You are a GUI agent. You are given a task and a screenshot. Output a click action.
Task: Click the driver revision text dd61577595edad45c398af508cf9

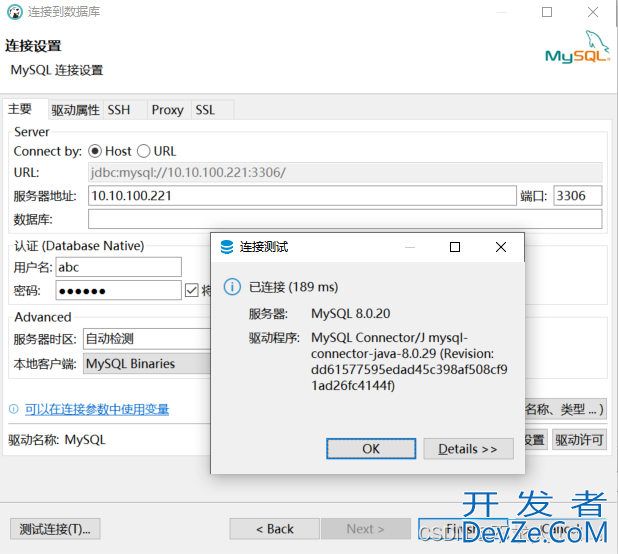pos(409,370)
